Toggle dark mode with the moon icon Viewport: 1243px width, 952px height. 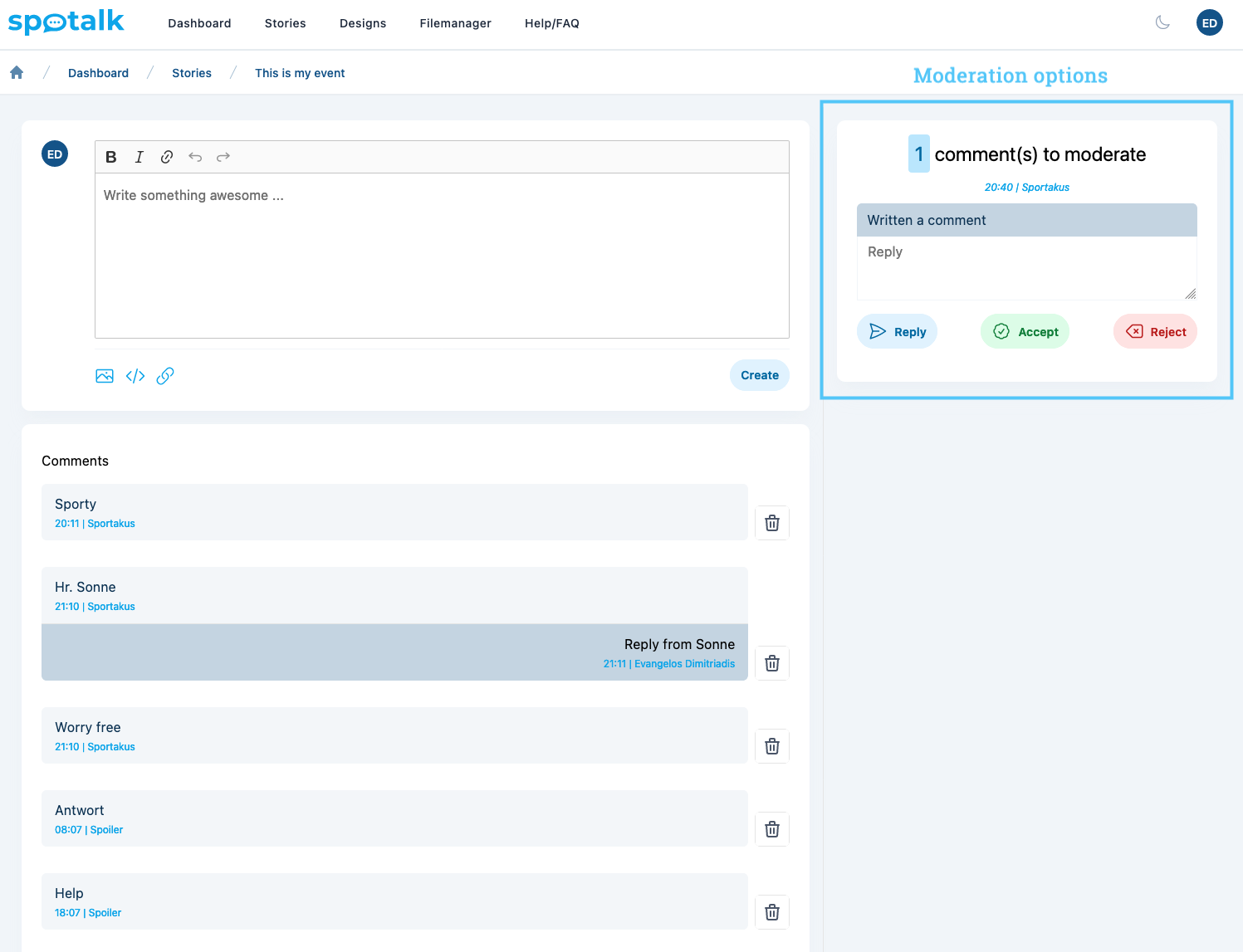click(x=1162, y=23)
